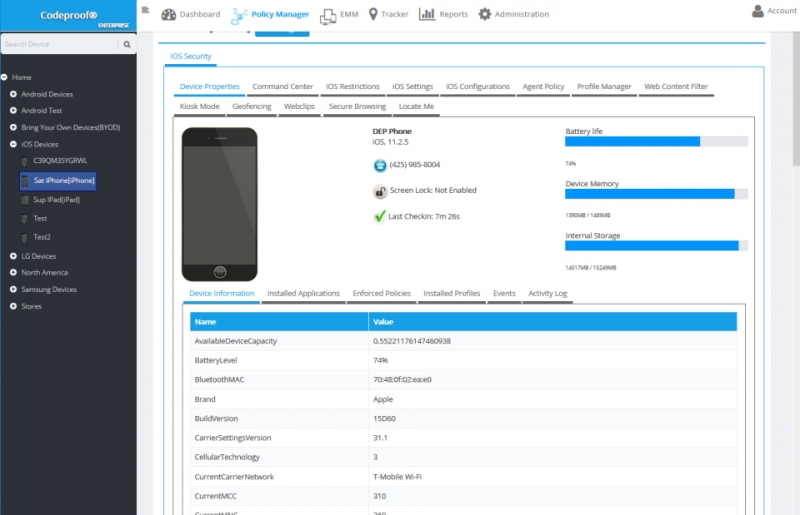Focus the Search Device input field
This screenshot has width=800, height=515.
point(60,44)
